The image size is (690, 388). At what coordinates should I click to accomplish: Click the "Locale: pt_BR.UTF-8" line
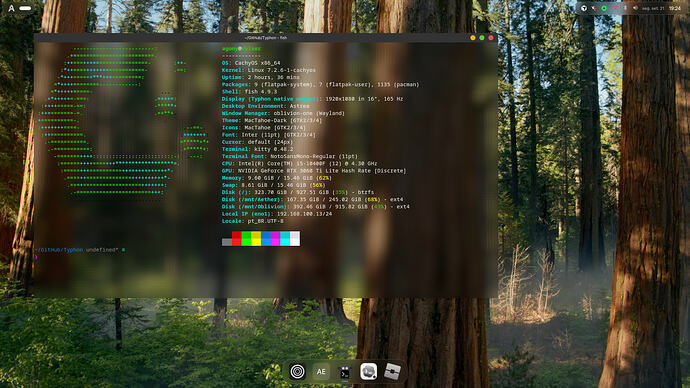pos(253,221)
